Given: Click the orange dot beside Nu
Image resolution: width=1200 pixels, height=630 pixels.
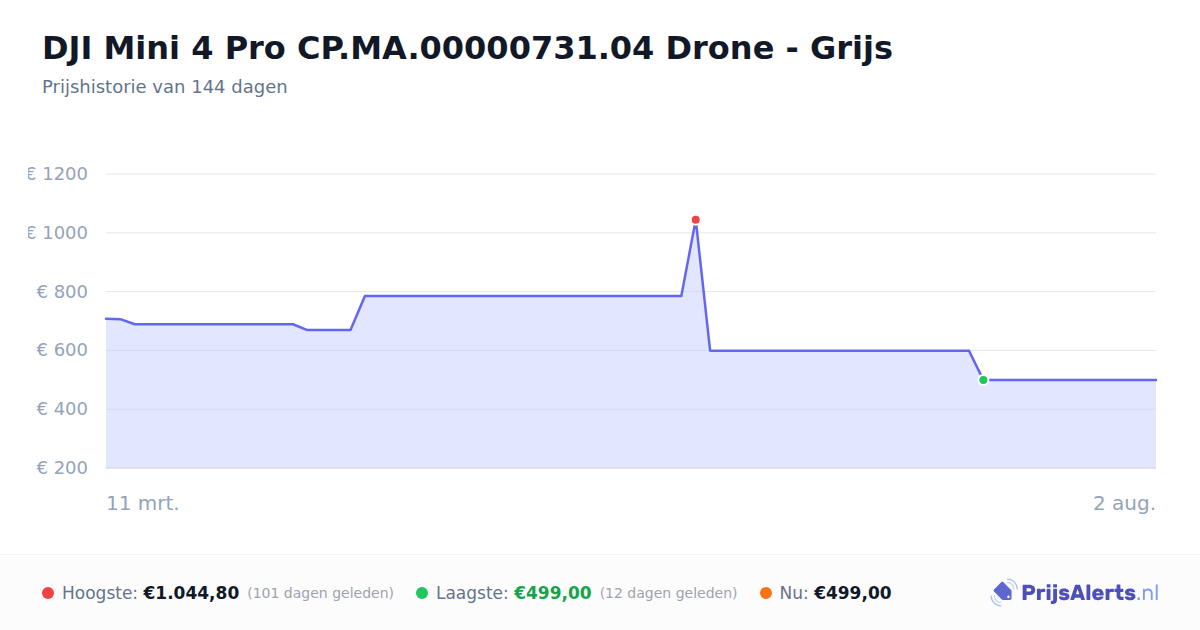Looking at the screenshot, I should coord(765,593).
